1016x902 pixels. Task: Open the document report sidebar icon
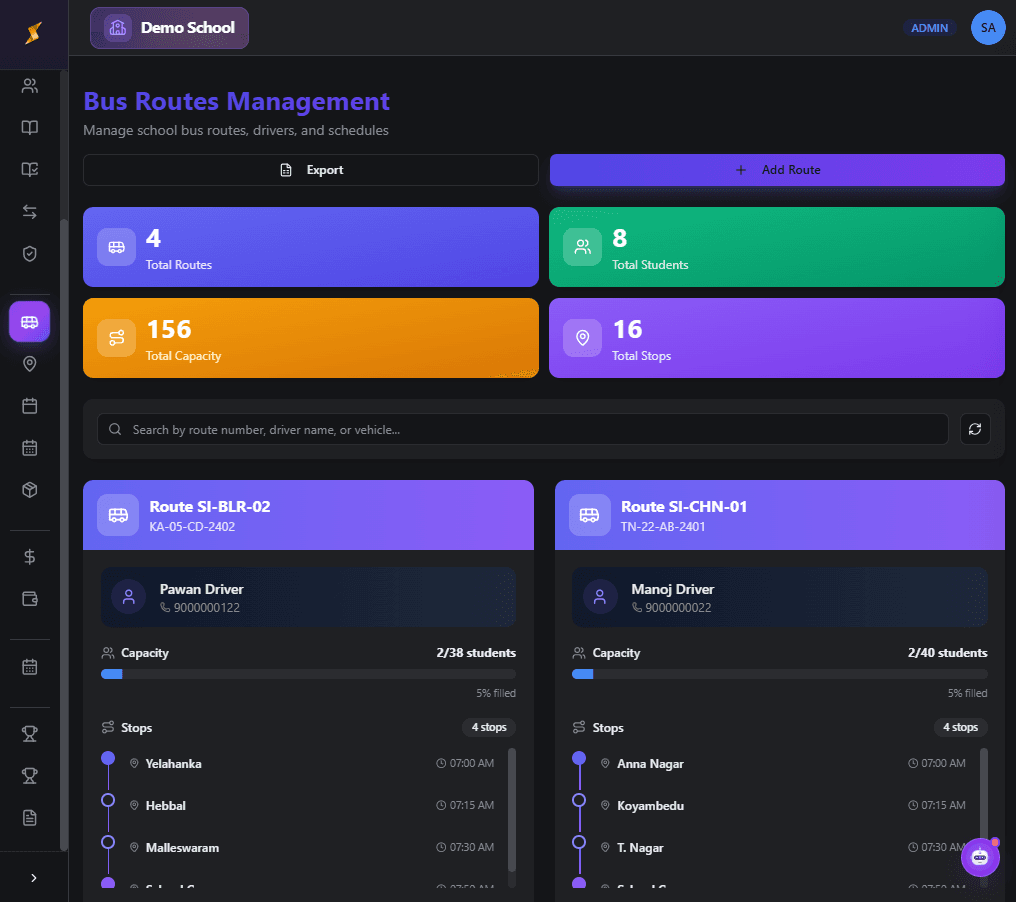click(x=30, y=818)
